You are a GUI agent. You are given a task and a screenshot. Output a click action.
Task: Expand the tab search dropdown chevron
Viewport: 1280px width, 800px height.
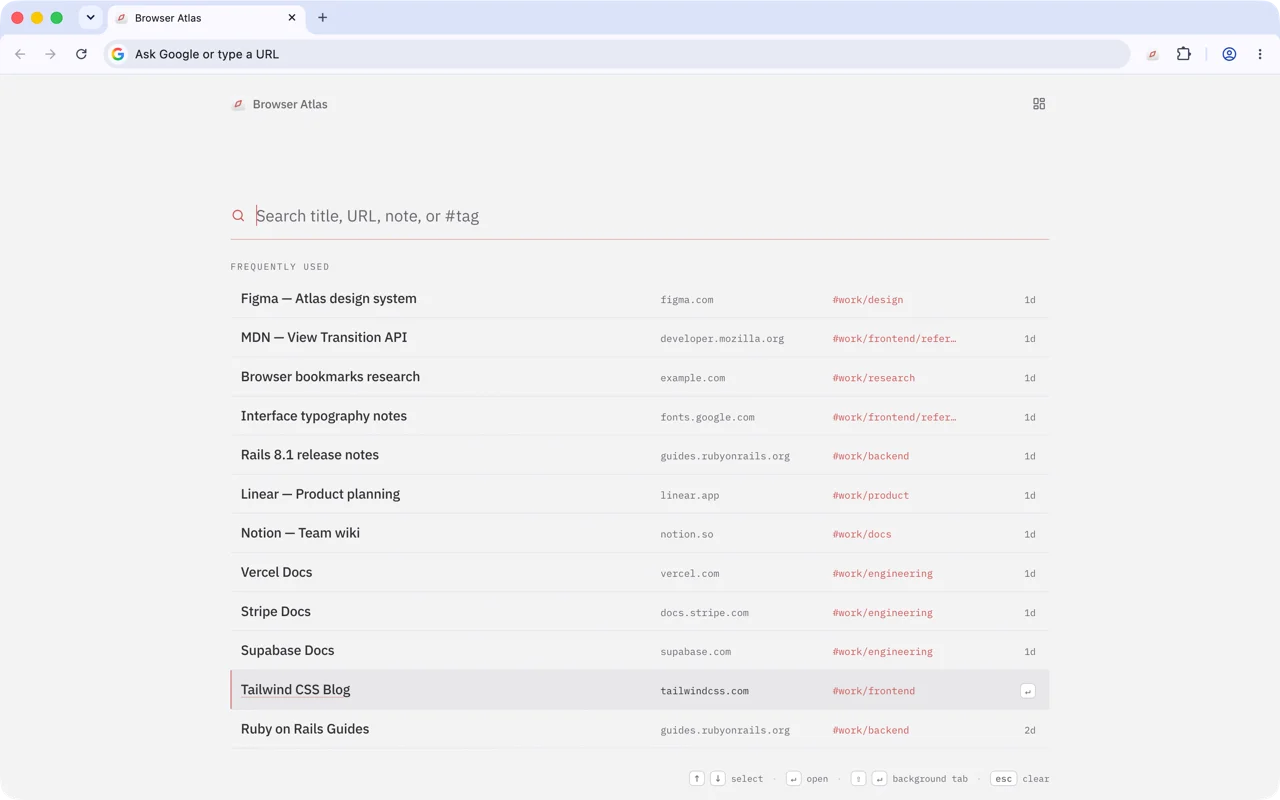pyautogui.click(x=90, y=18)
